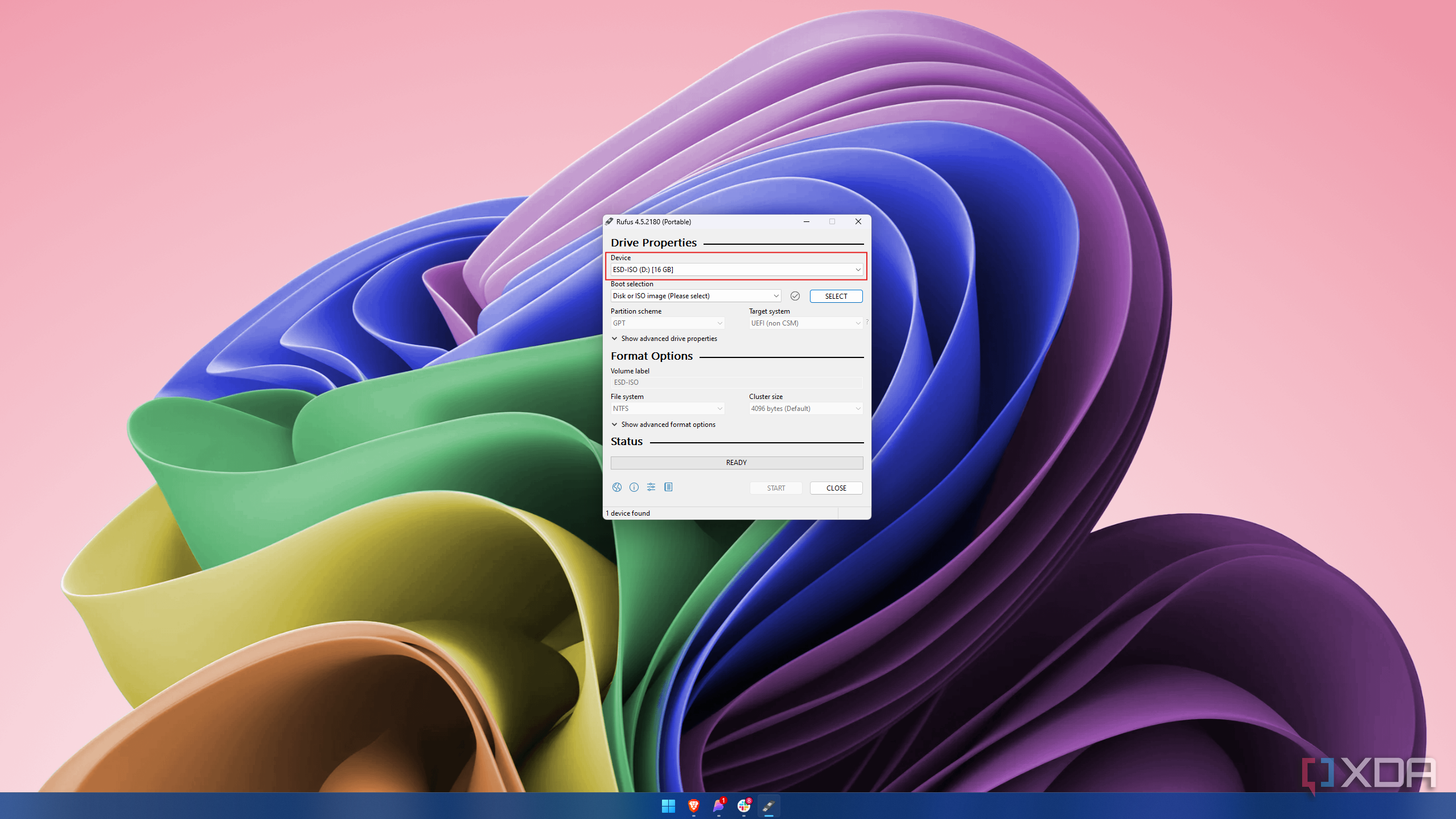Image resolution: width=1456 pixels, height=819 pixels.
Task: Expand the Device dropdown showing ESD-ISO (D:)
Action: tap(736, 270)
